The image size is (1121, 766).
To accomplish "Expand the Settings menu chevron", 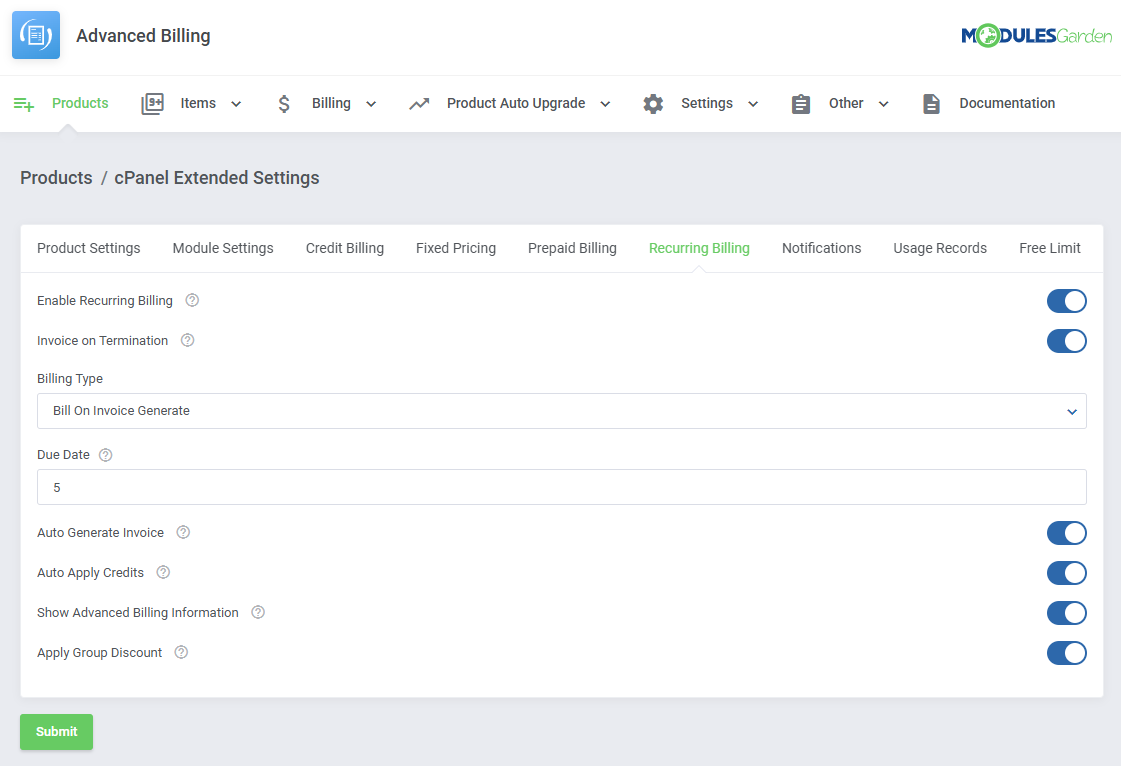I will tap(753, 104).
